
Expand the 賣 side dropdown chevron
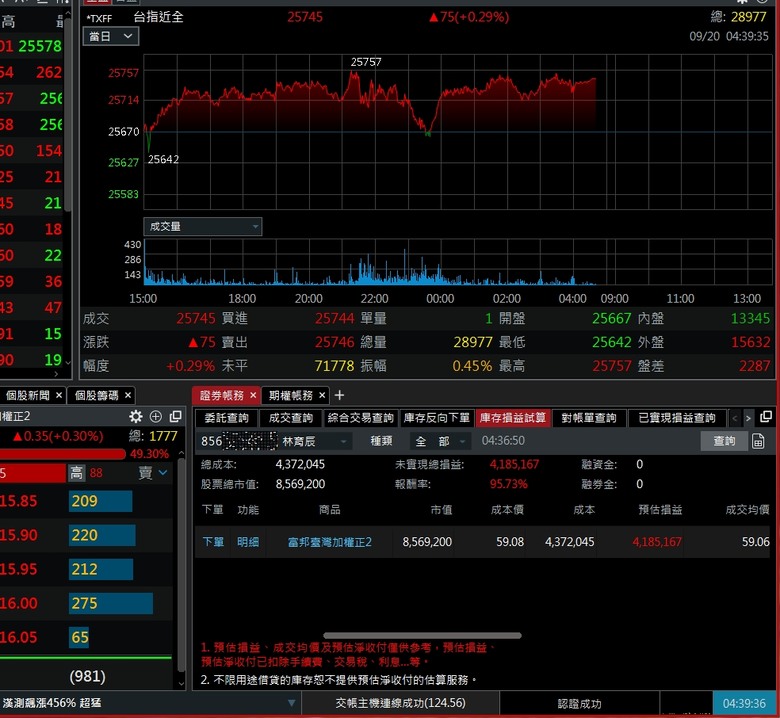pyautogui.click(x=163, y=472)
